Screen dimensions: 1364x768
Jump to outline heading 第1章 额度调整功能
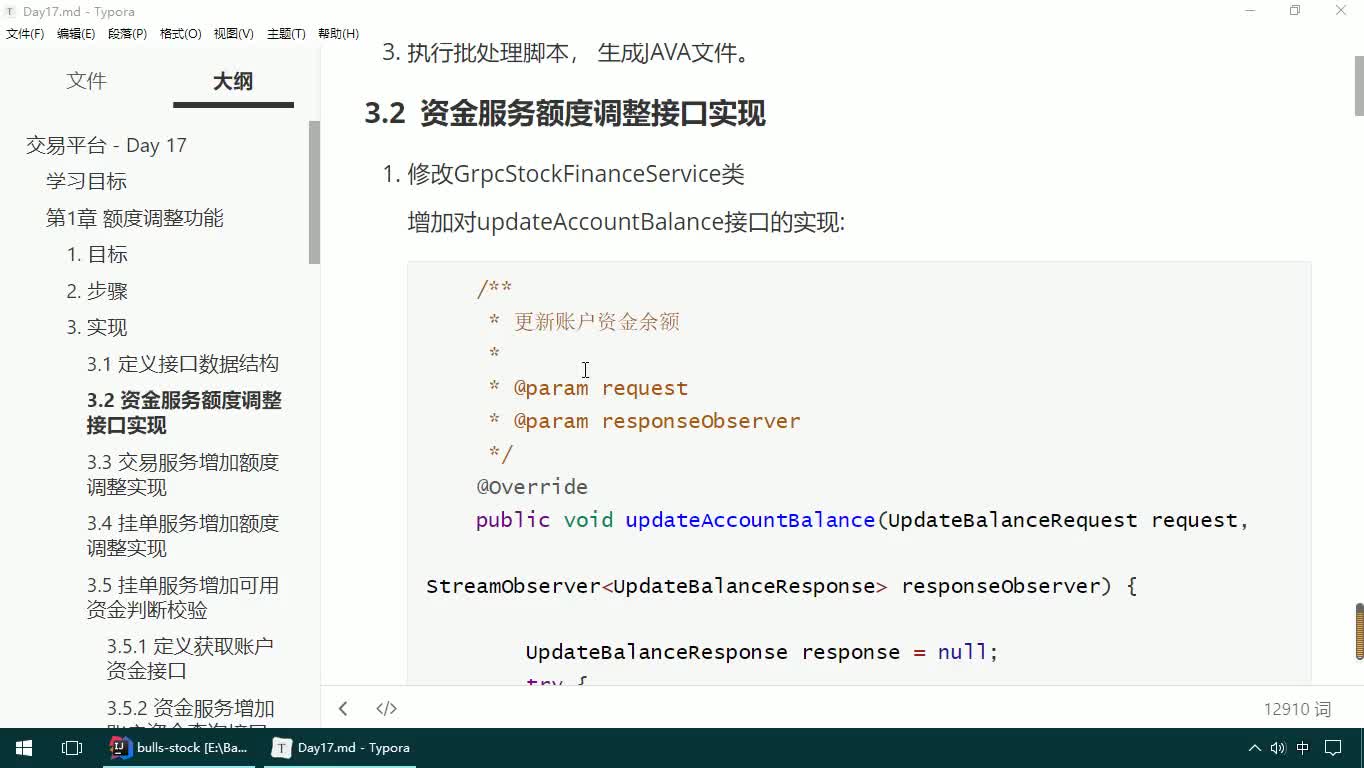[x=135, y=218]
